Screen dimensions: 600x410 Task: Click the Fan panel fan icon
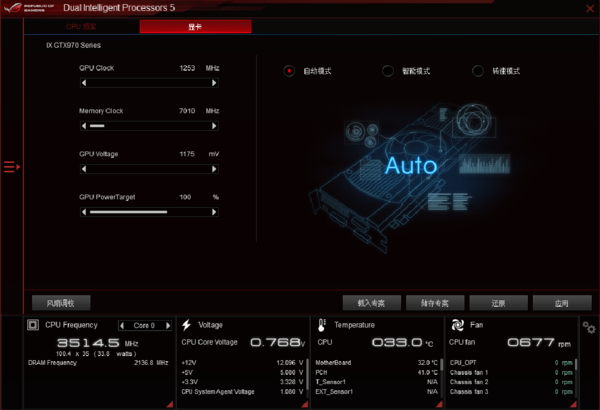click(x=457, y=325)
